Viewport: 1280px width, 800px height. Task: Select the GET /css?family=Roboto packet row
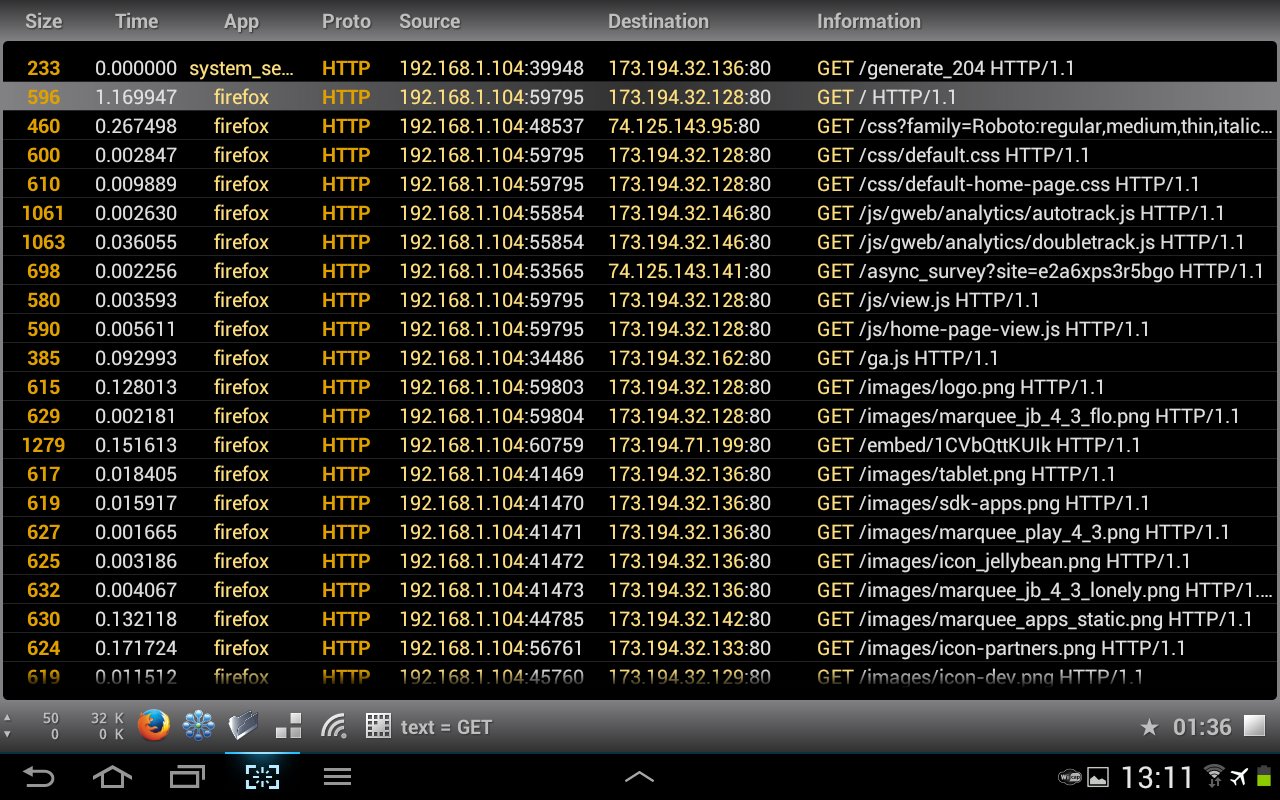[x=640, y=126]
